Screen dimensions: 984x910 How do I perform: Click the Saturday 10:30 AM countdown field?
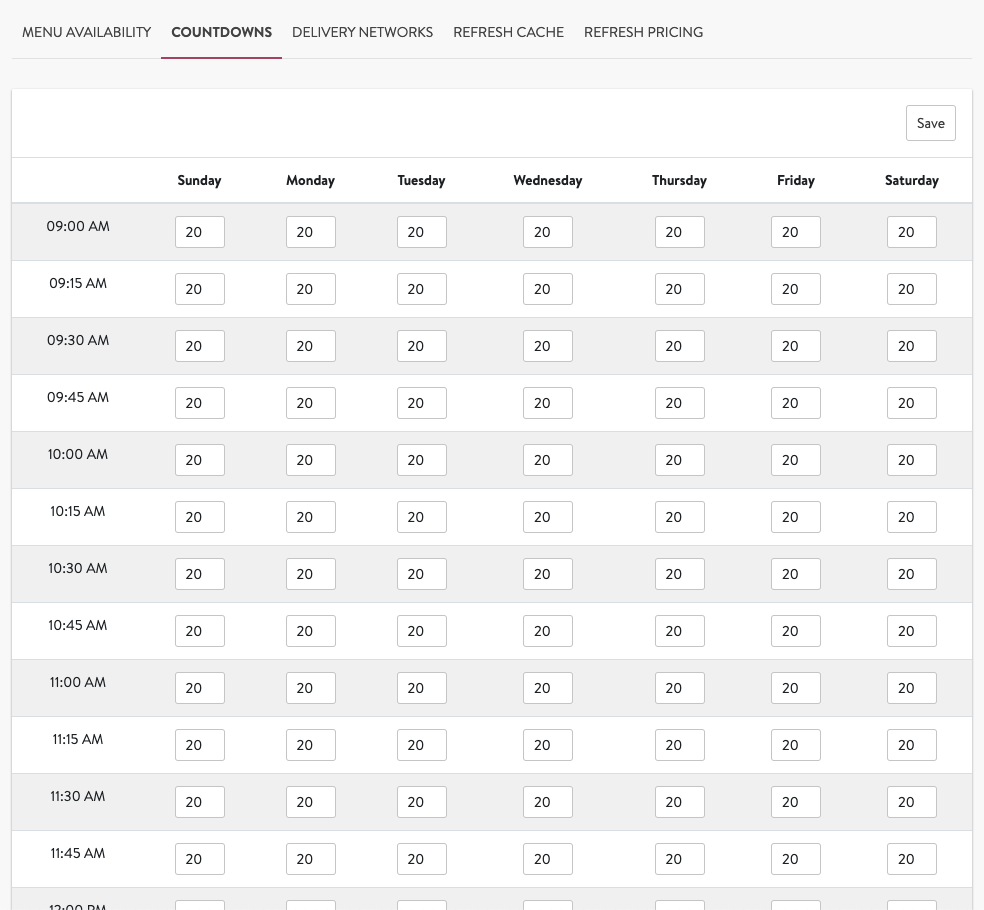pos(911,574)
